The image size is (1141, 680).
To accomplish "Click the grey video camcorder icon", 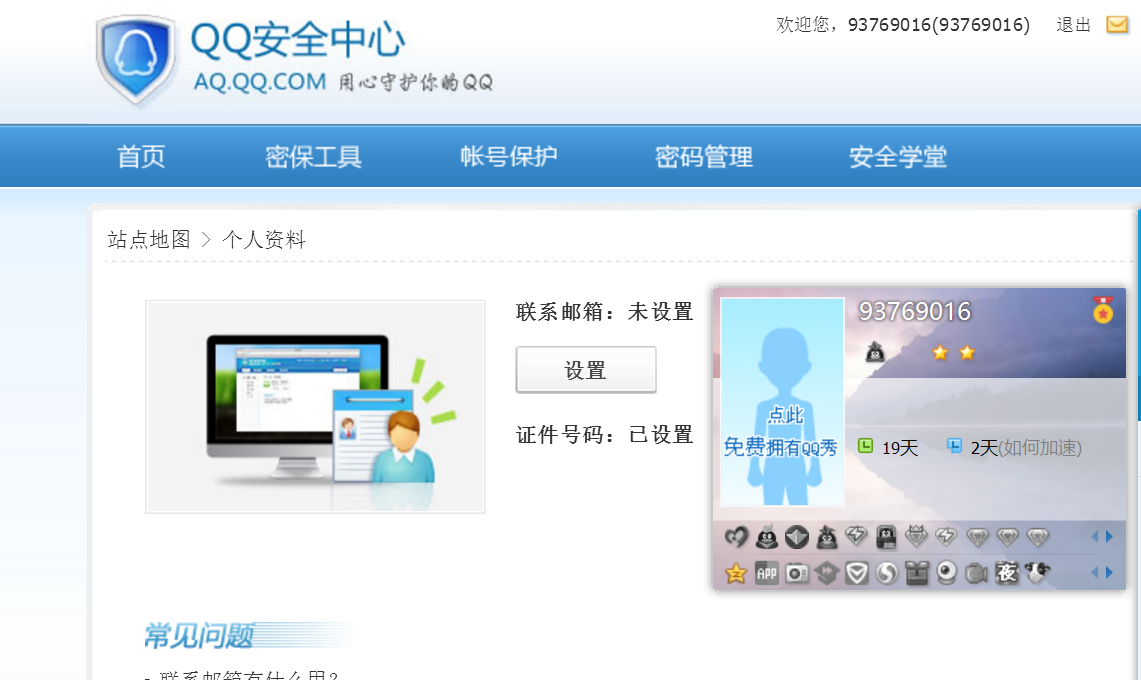I will click(x=976, y=574).
